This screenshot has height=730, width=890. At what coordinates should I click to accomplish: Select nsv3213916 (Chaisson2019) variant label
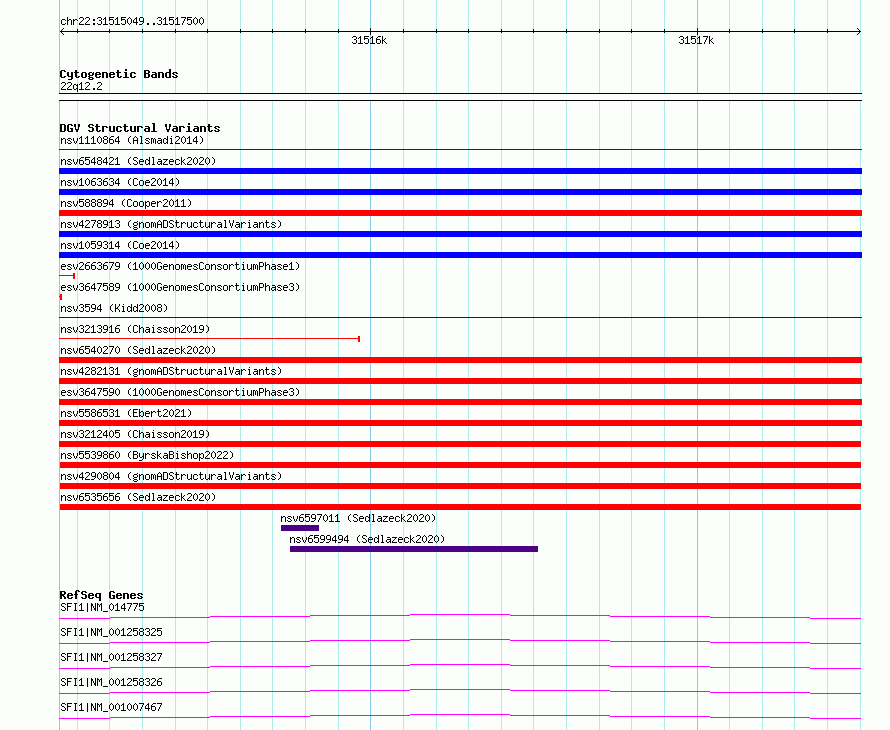[135, 329]
